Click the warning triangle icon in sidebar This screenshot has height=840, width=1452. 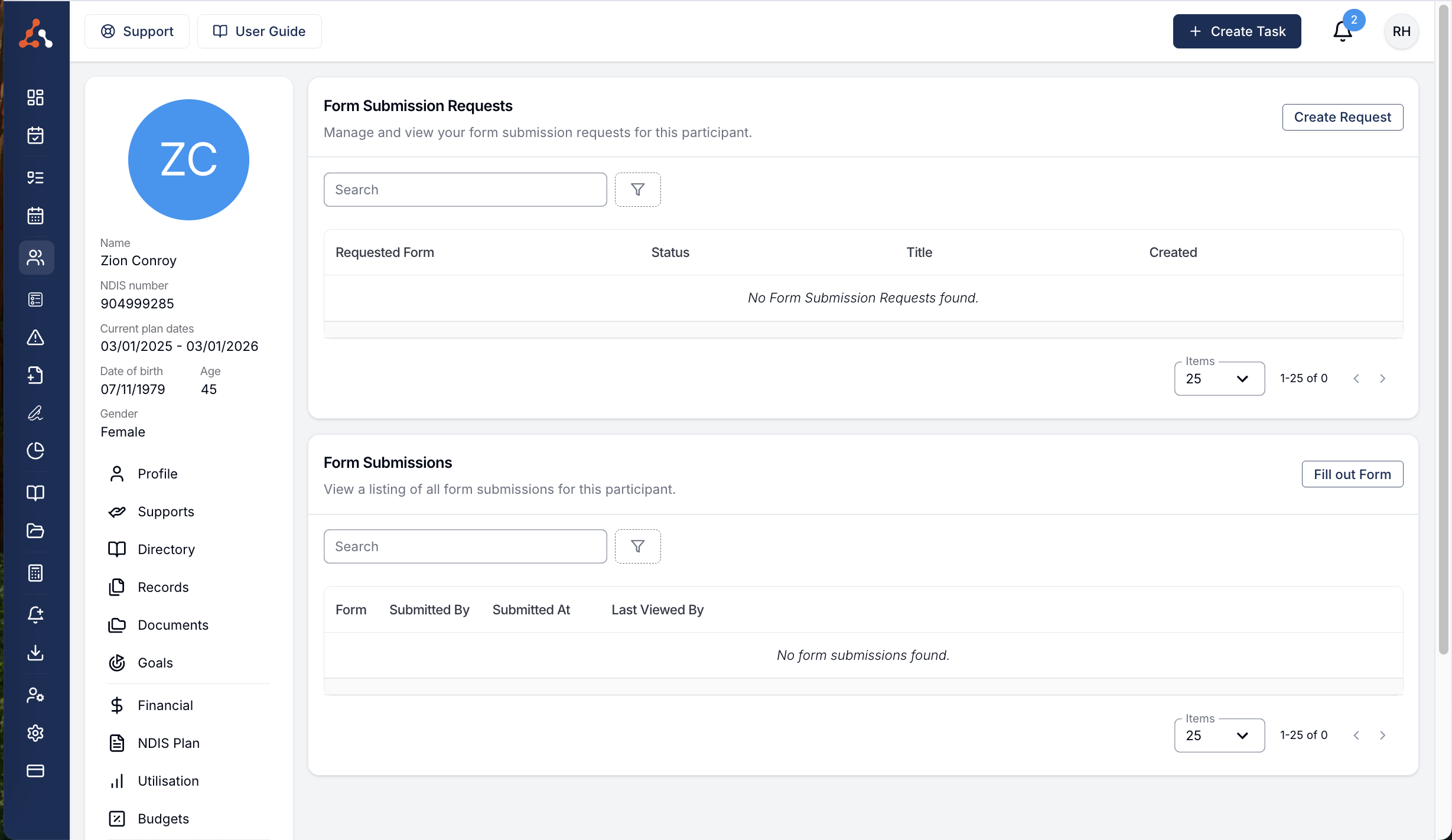[35, 337]
